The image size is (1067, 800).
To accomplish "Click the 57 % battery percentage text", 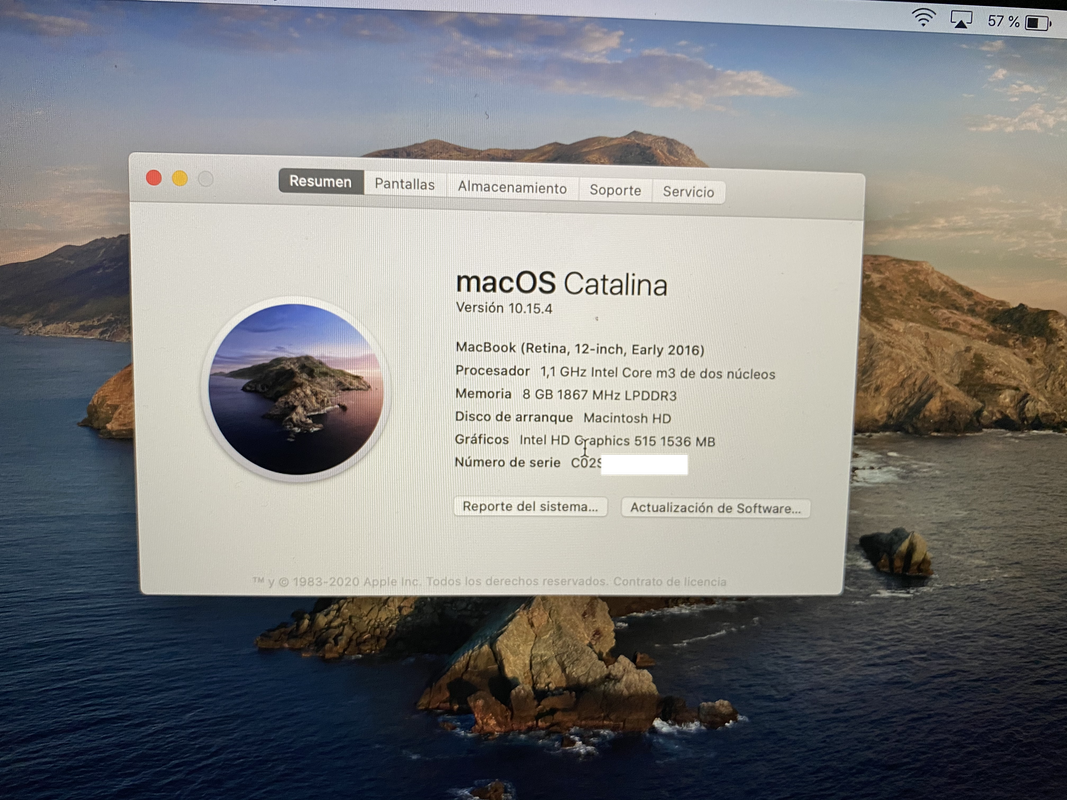I will pos(1003,21).
